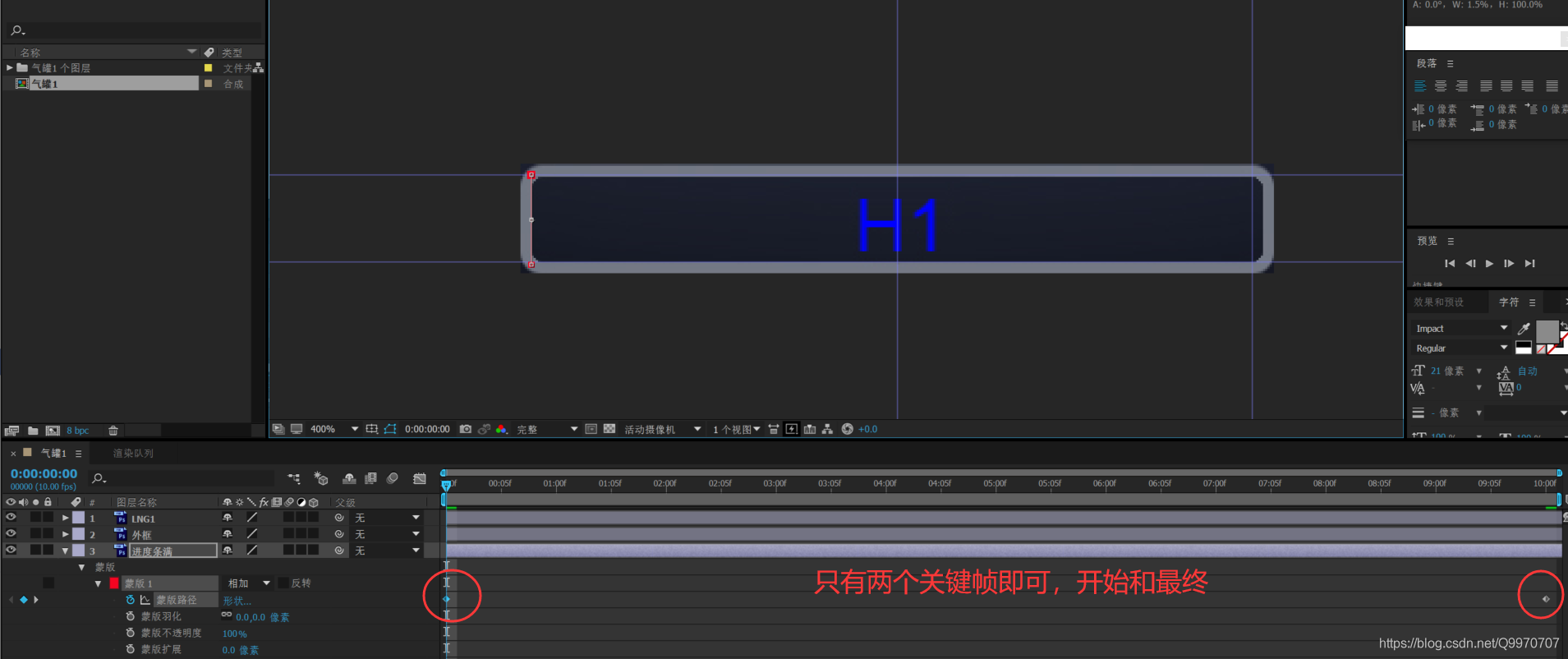Toggle the shy switch on the LNG1 layer
The width and height of the screenshot is (1568, 659).
pos(228,518)
